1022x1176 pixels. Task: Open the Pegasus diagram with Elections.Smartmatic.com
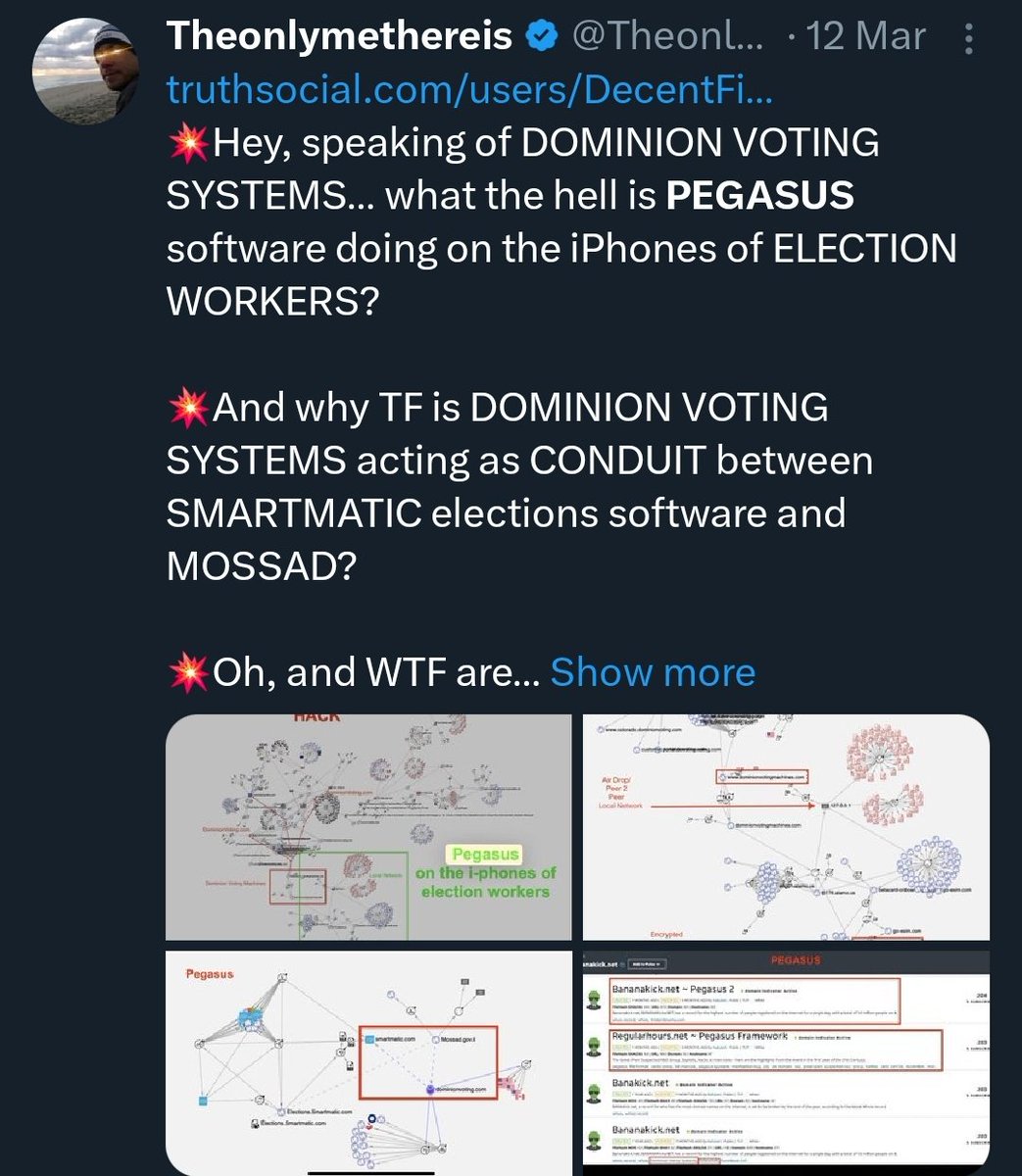coord(368,1061)
